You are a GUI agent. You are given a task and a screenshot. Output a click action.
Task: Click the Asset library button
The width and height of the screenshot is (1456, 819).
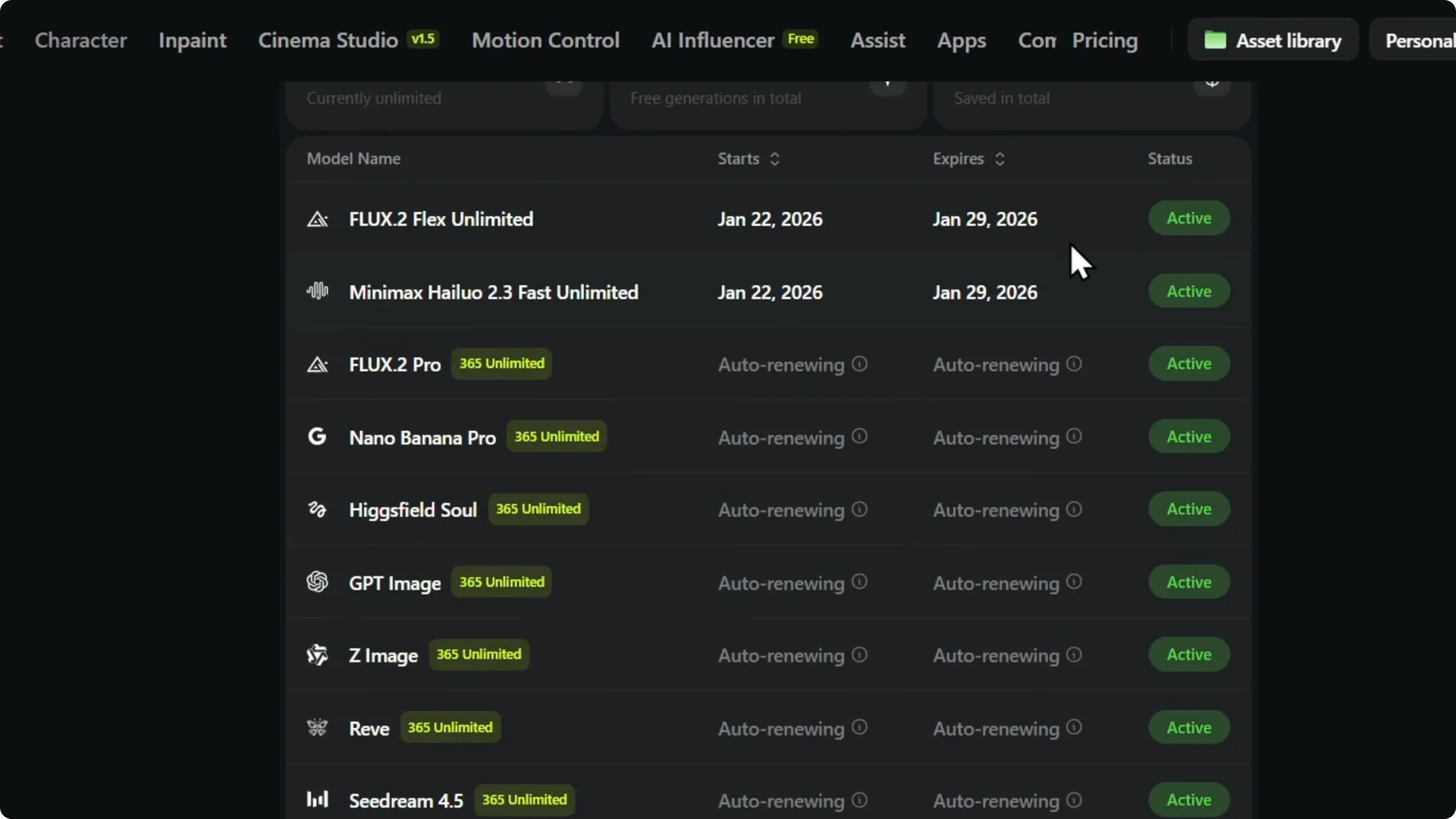pos(1272,41)
